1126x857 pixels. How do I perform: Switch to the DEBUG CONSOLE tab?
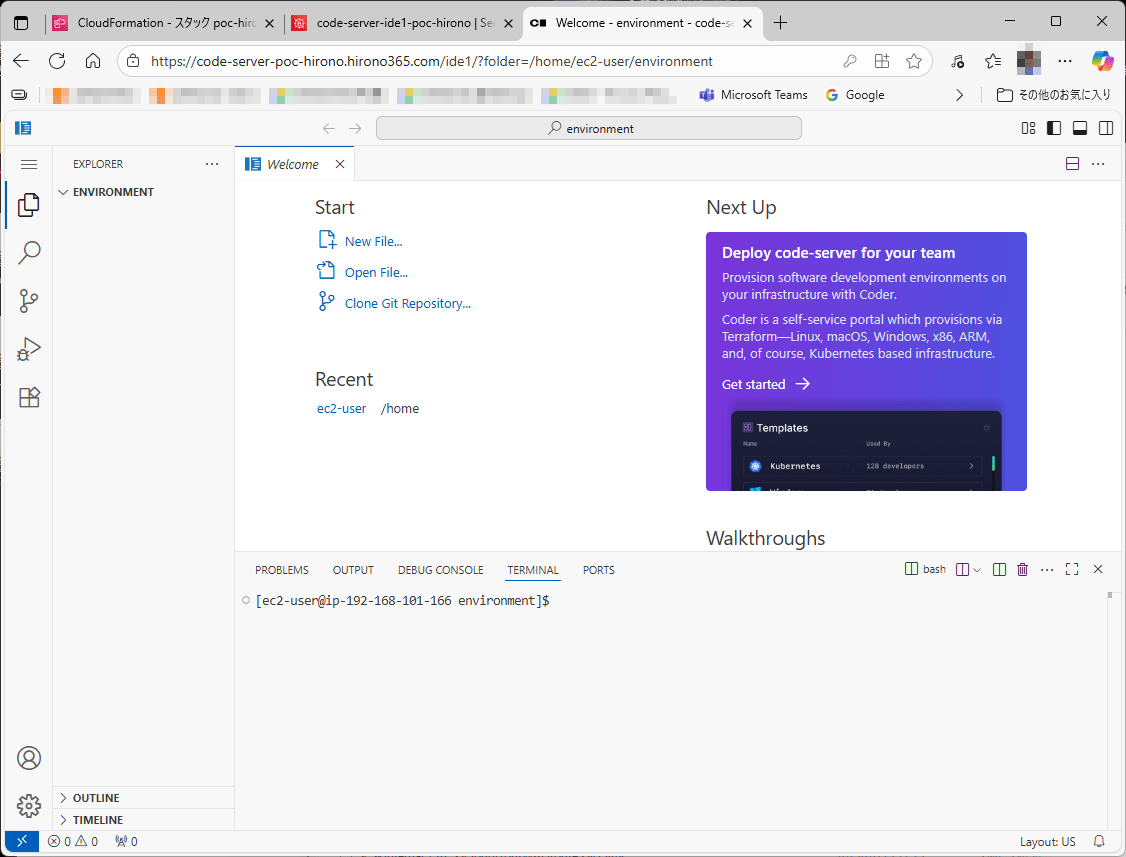pos(441,570)
